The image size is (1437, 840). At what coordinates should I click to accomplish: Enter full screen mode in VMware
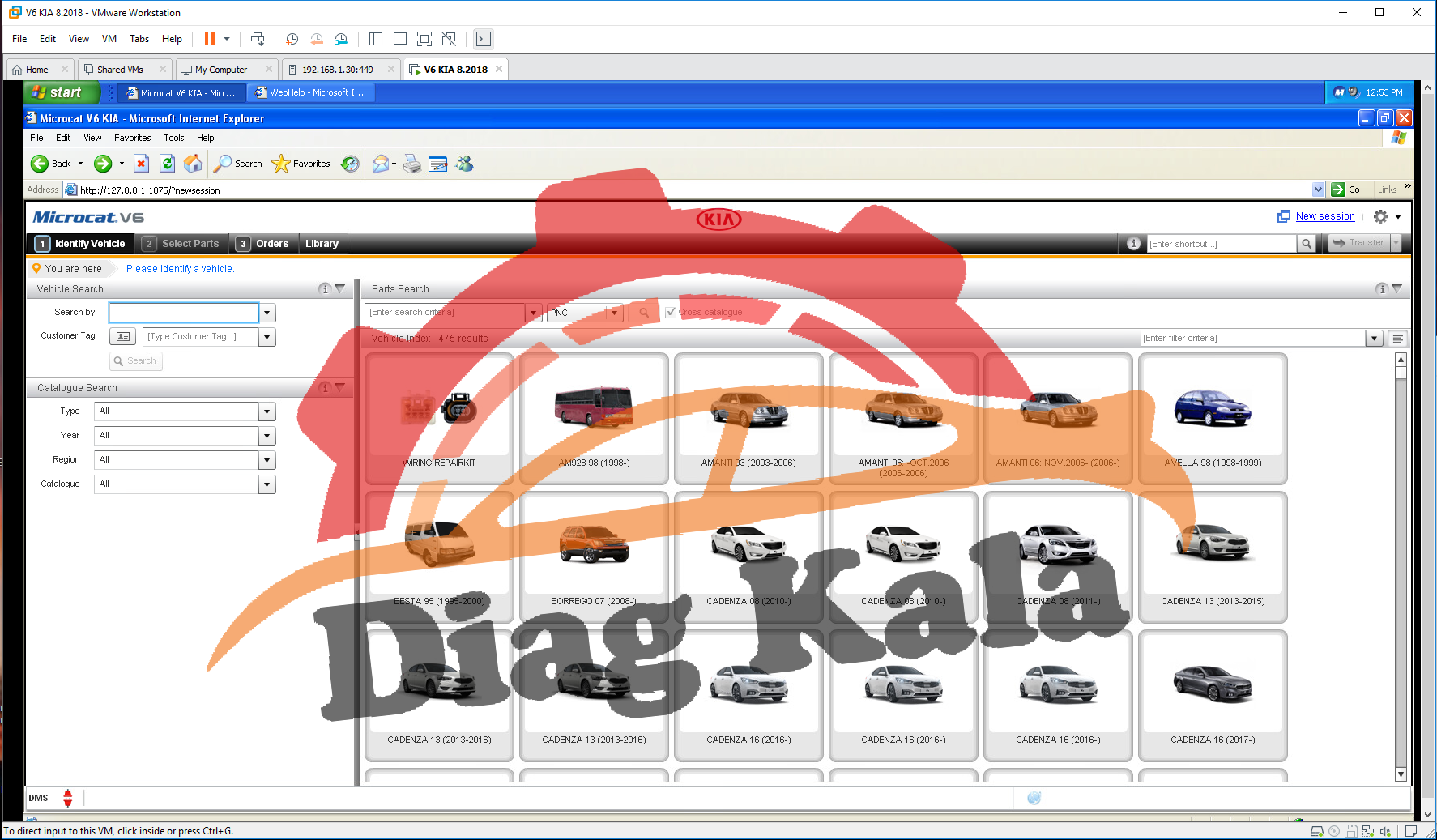tap(424, 39)
